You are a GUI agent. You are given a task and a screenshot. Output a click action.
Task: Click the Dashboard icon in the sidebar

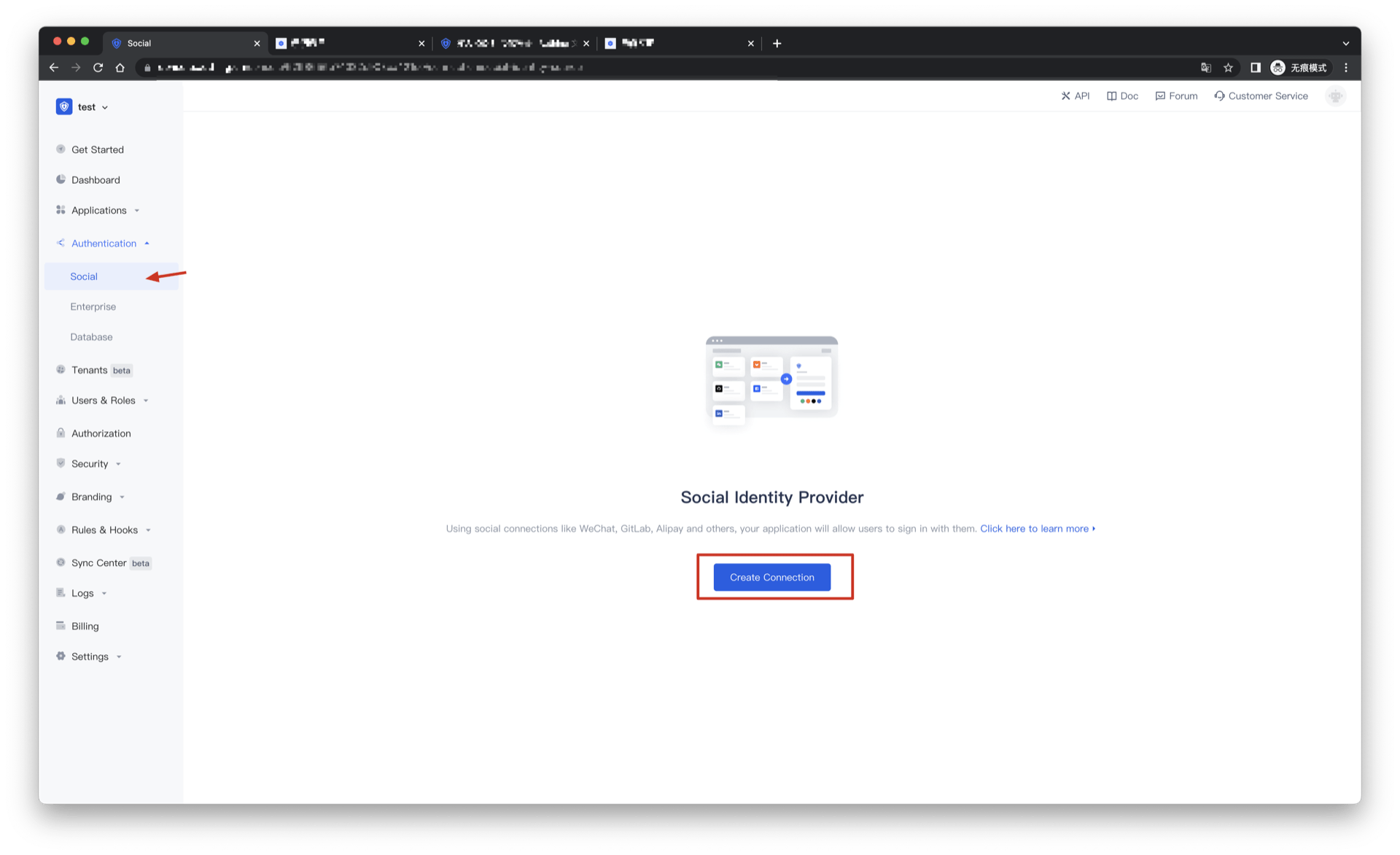pyautogui.click(x=61, y=179)
